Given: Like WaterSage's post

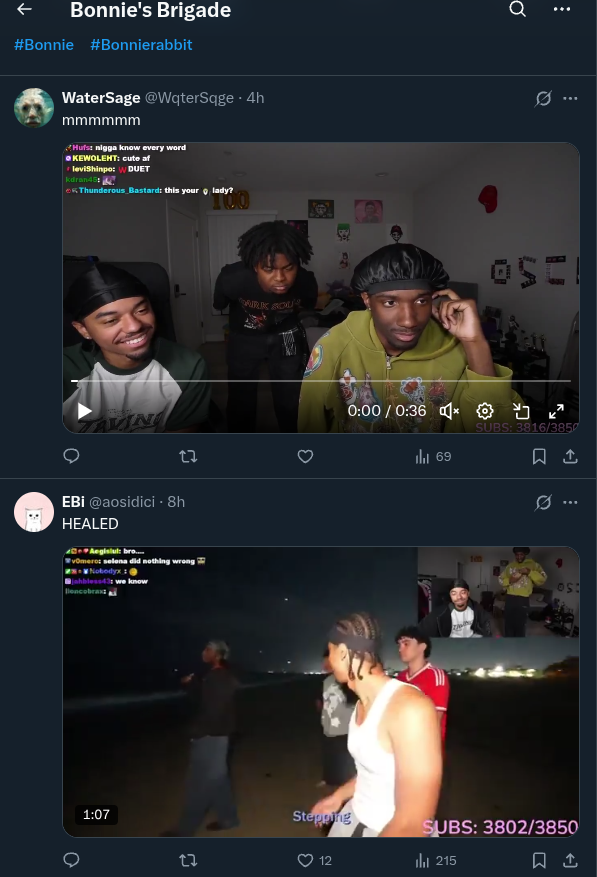Looking at the screenshot, I should click(305, 456).
